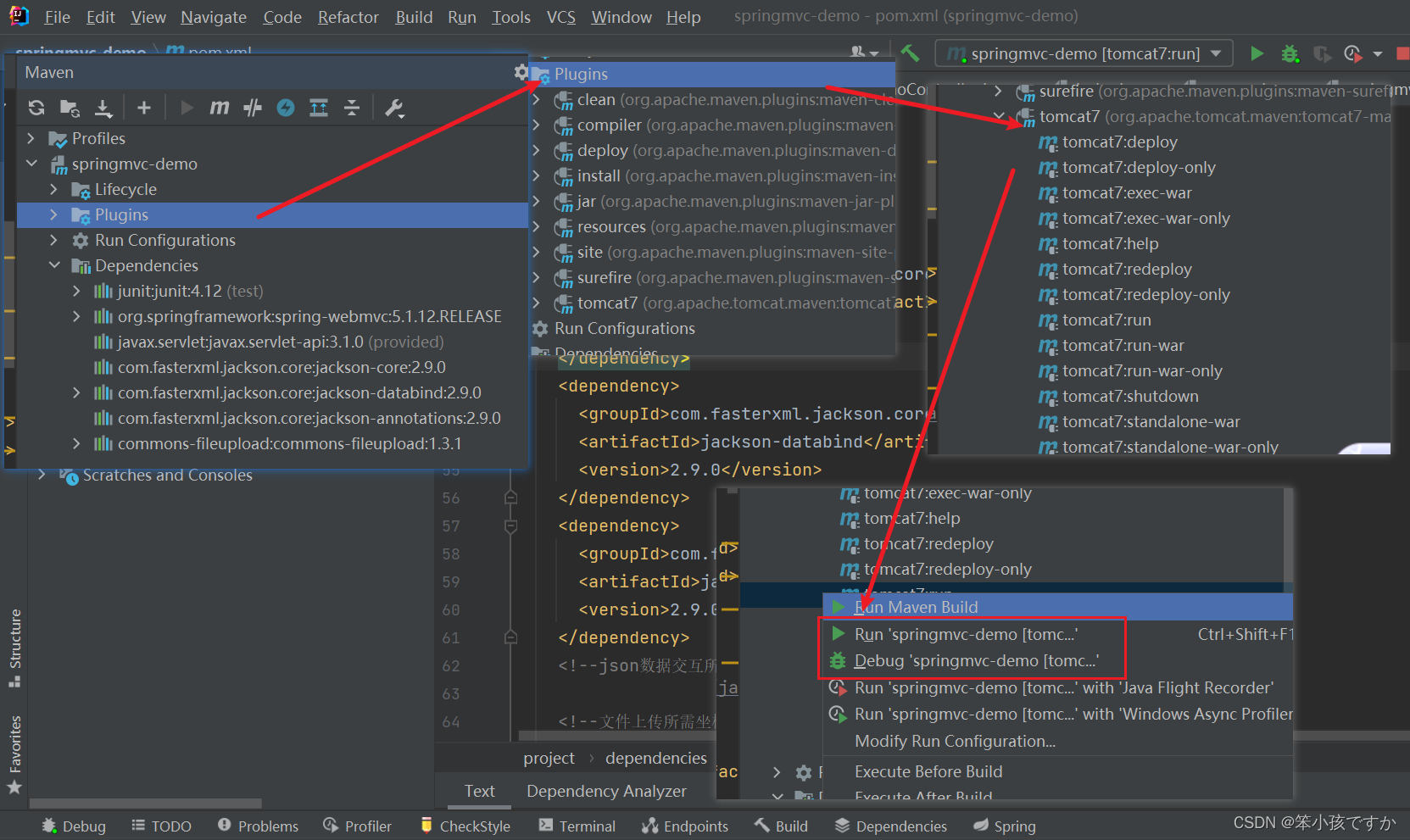This screenshot has width=1410, height=840.
Task: Open Build menu
Action: [414, 17]
